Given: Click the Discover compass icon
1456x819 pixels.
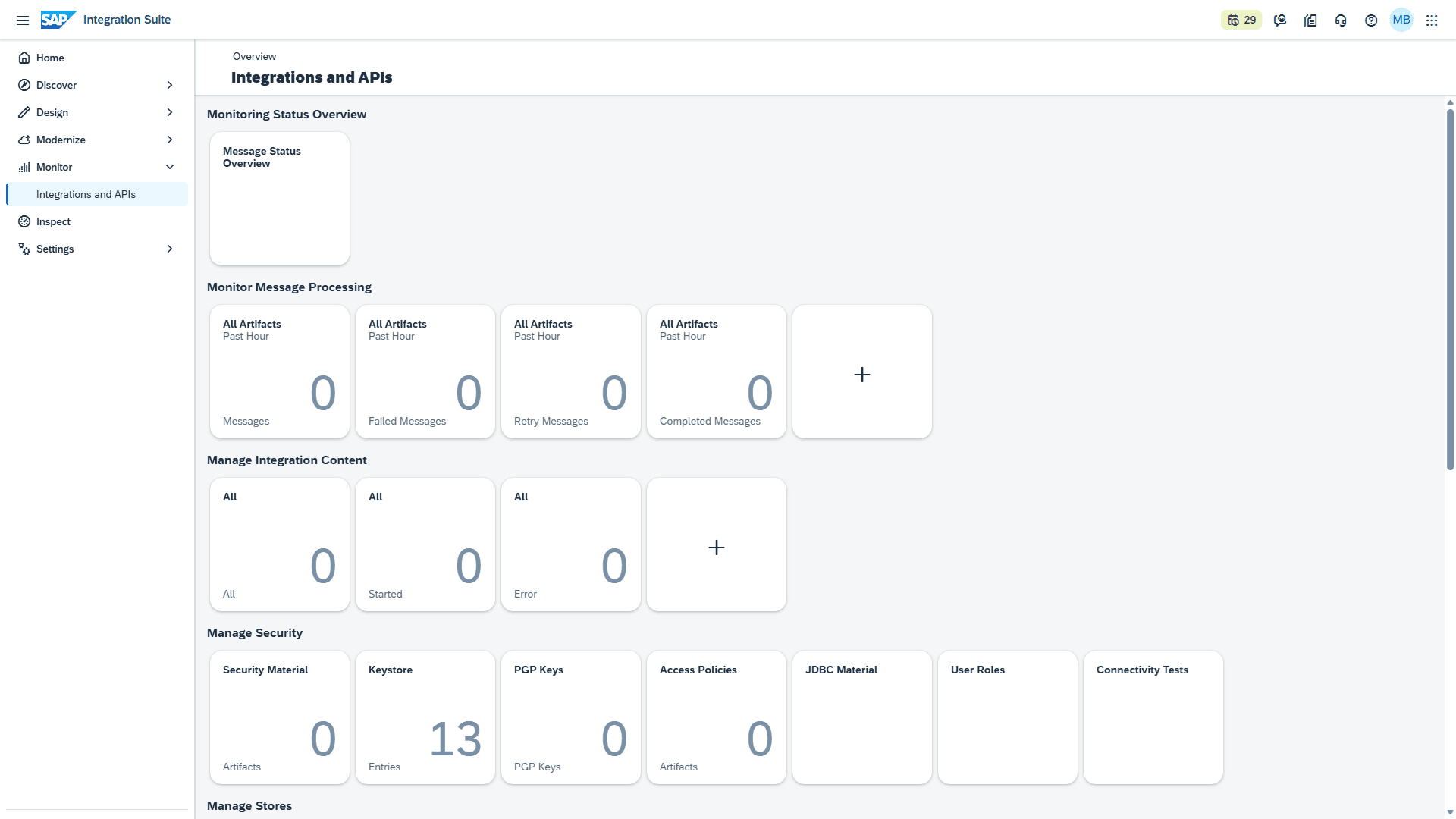Looking at the screenshot, I should click(x=24, y=85).
